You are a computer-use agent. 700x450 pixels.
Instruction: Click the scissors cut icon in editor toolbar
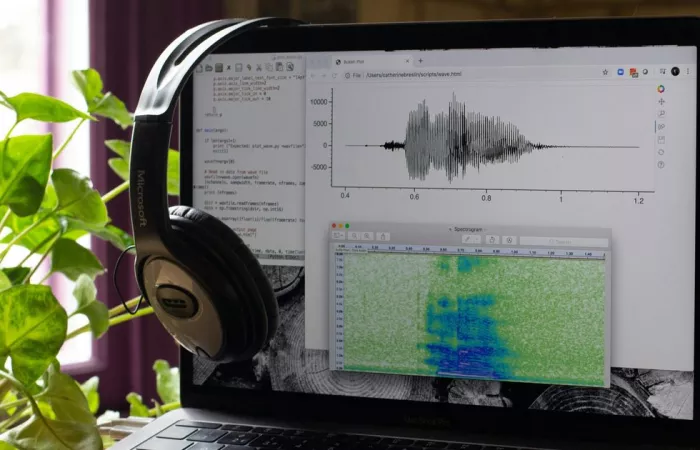[x=258, y=68]
